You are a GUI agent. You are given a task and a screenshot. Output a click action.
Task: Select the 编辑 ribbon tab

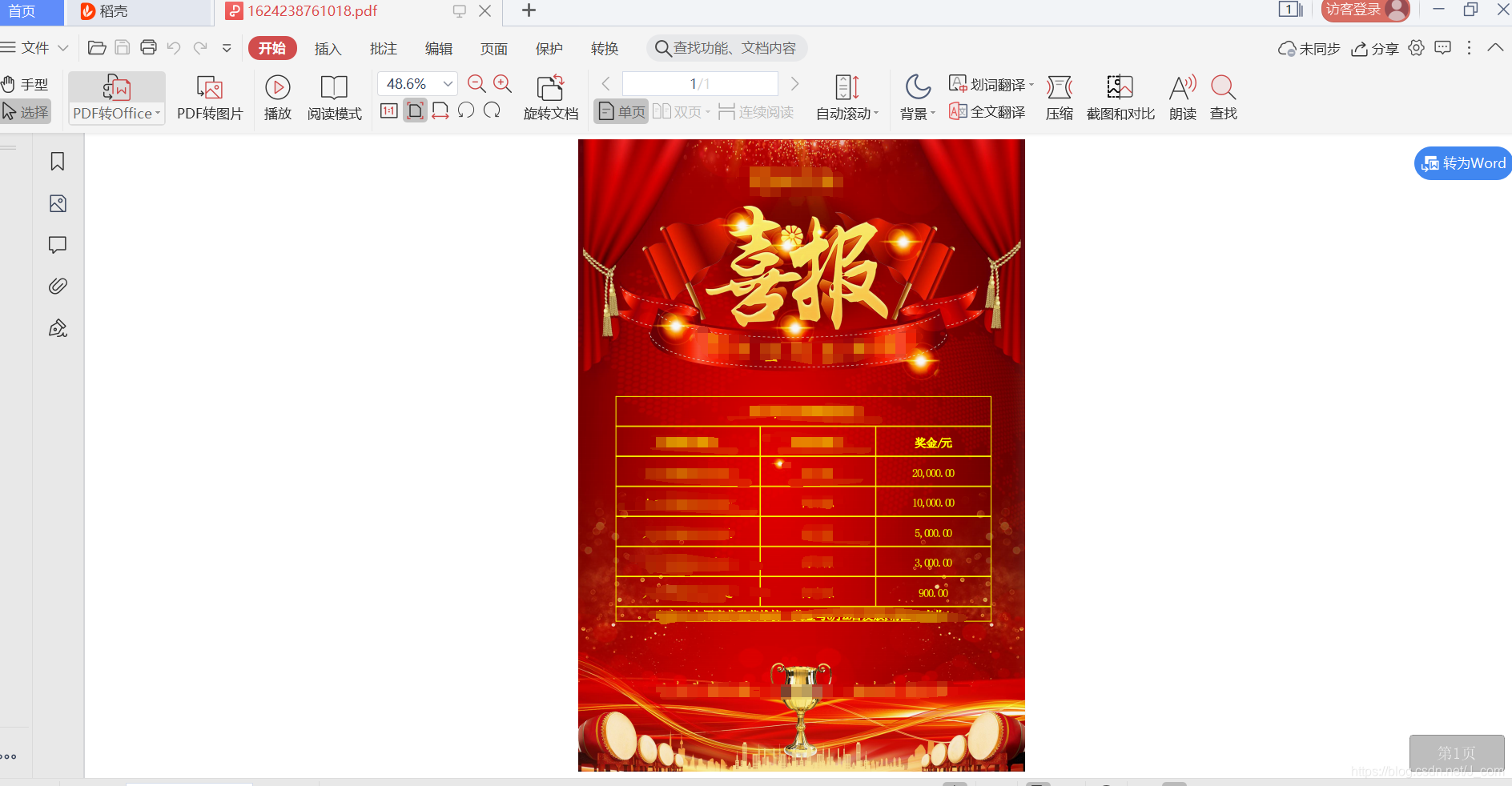(439, 49)
